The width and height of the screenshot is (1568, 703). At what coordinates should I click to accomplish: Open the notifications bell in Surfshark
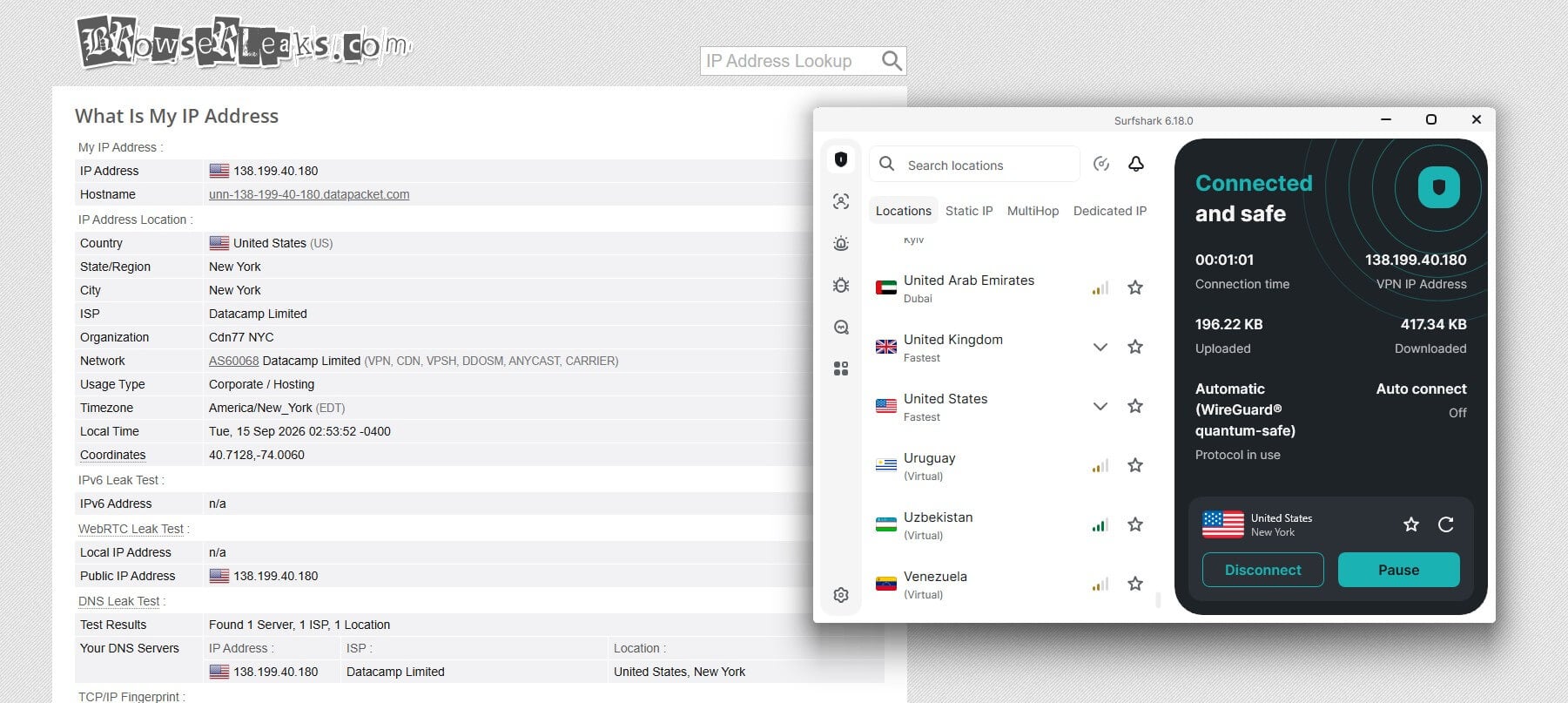(1136, 164)
